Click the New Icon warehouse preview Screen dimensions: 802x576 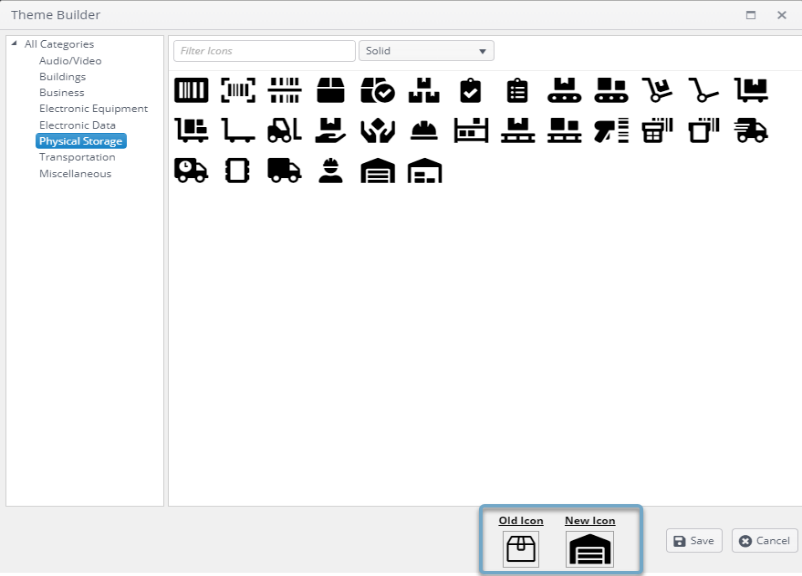click(x=590, y=549)
